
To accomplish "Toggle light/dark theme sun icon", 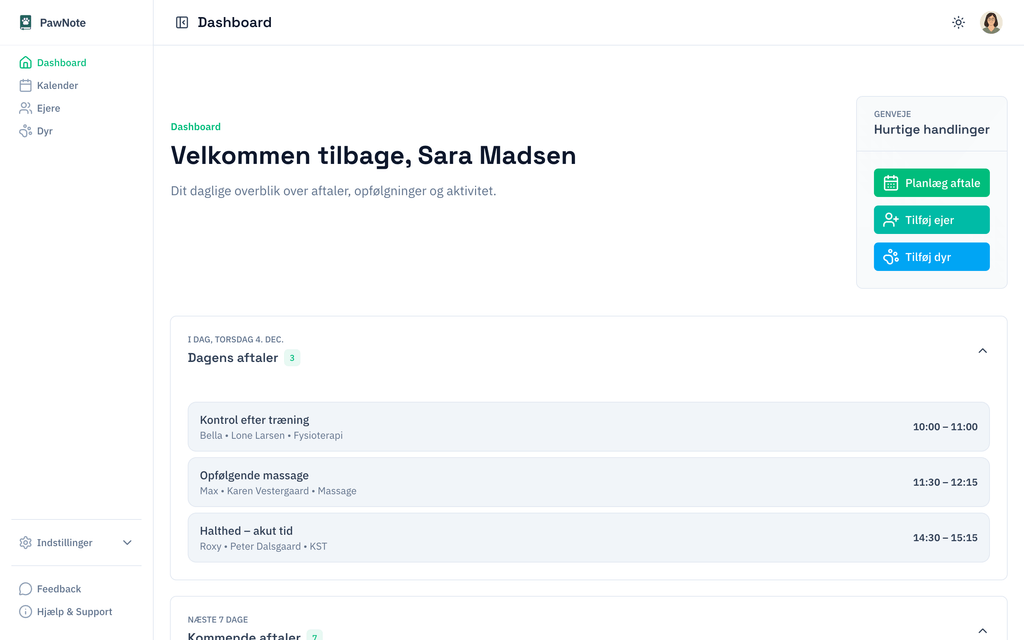I will (958, 22).
